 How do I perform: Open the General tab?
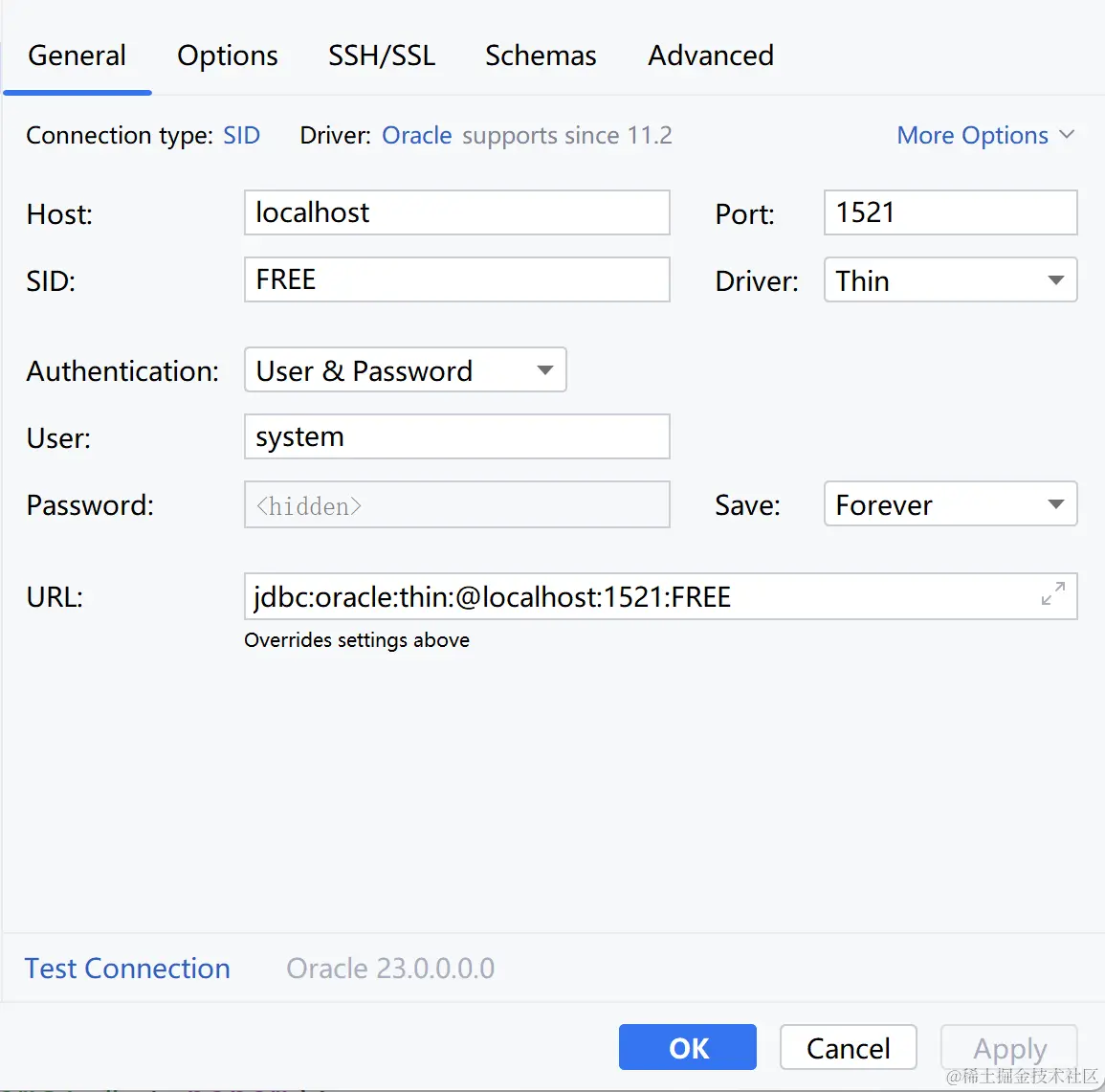(77, 56)
